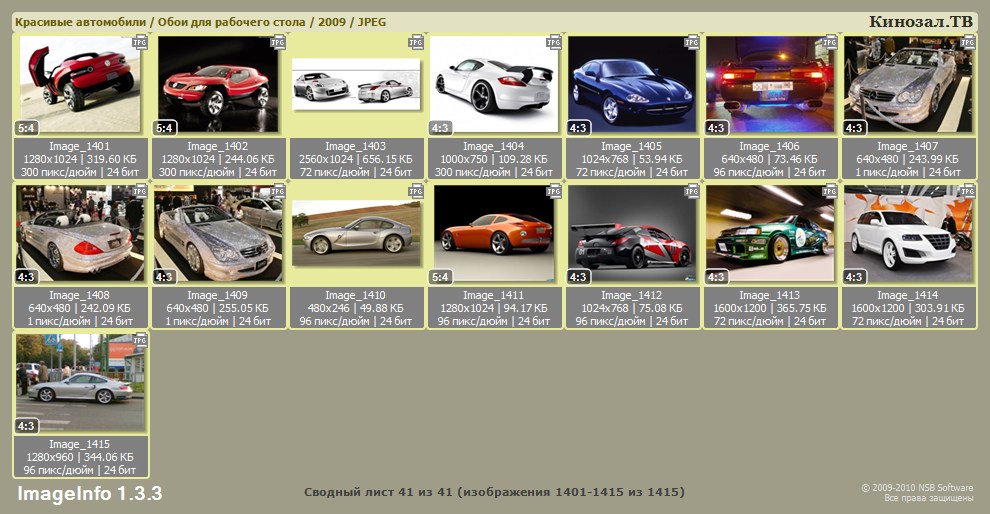Viewport: 990px width, 514px height.
Task: Click the JPG badge on Image_1415 thumbnail
Action: click(140, 340)
